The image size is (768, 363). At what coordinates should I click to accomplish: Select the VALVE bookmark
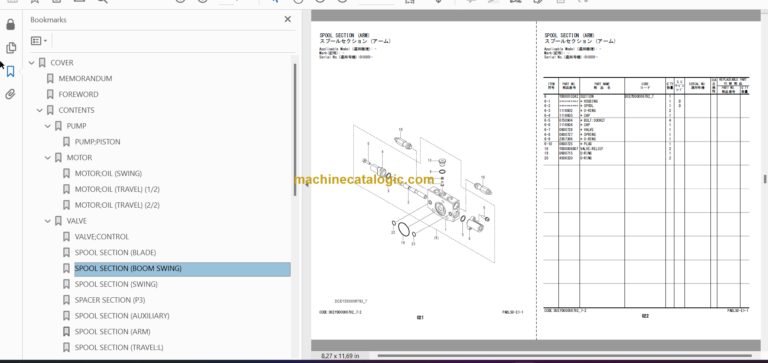click(77, 221)
